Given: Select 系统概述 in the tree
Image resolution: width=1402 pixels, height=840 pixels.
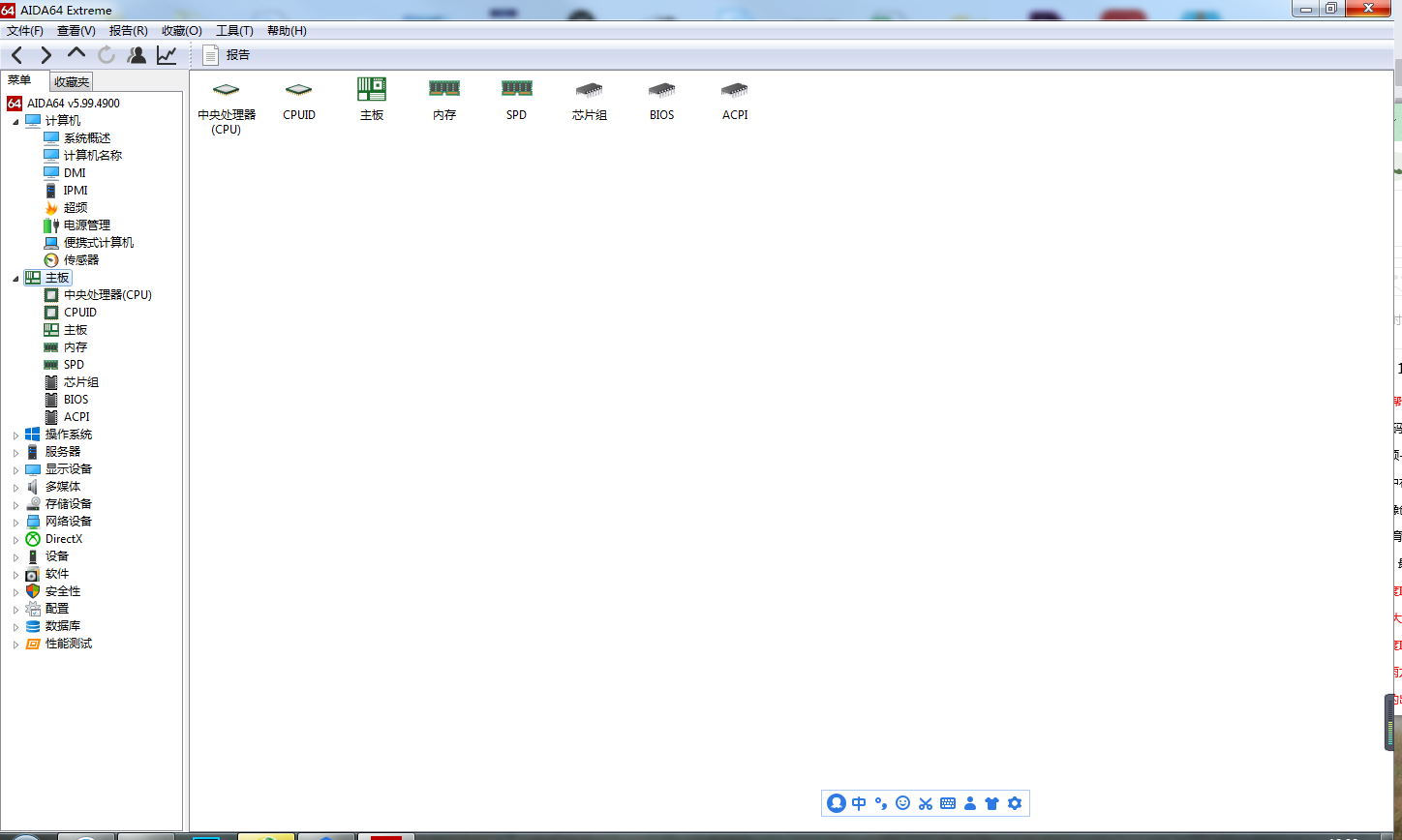Looking at the screenshot, I should [x=87, y=137].
